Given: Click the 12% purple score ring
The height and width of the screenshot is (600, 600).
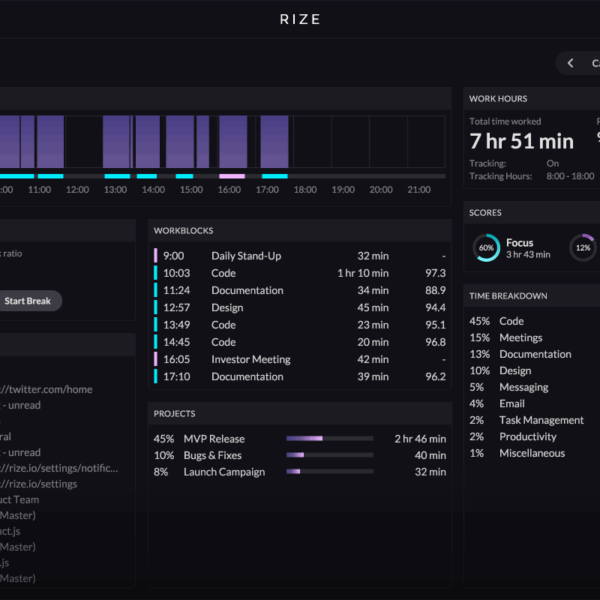Looking at the screenshot, I should [x=582, y=248].
